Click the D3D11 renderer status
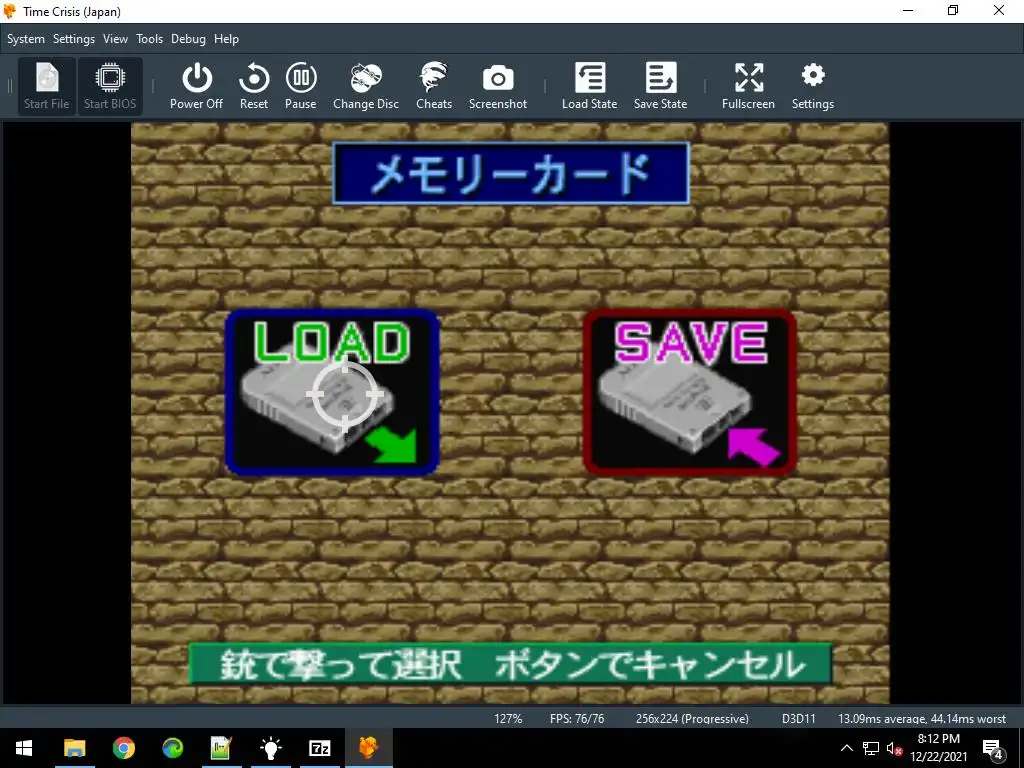Viewport: 1024px width, 768px height. [x=799, y=718]
